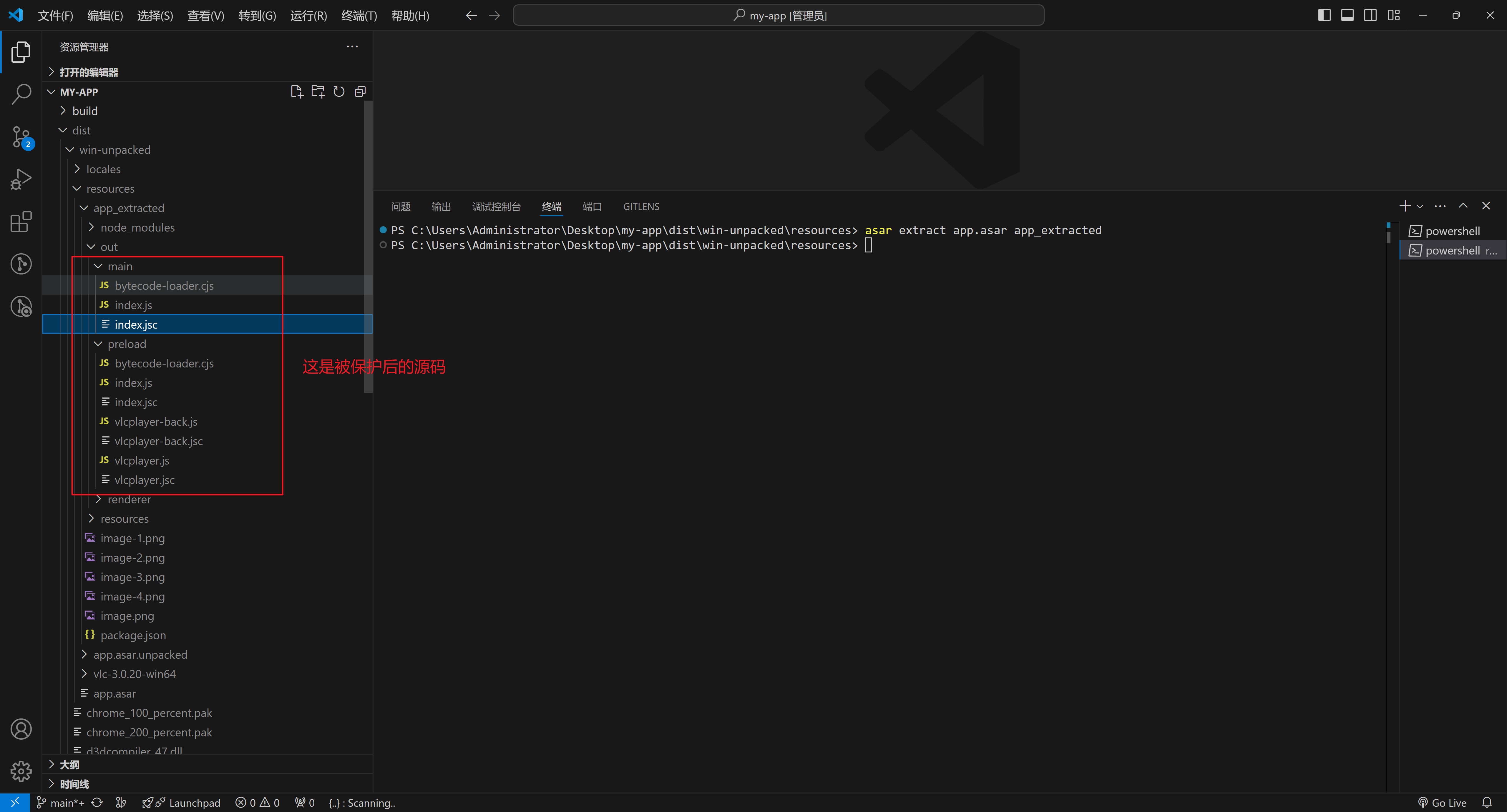
Task: Open the 终端(T) menu
Action: [359, 16]
